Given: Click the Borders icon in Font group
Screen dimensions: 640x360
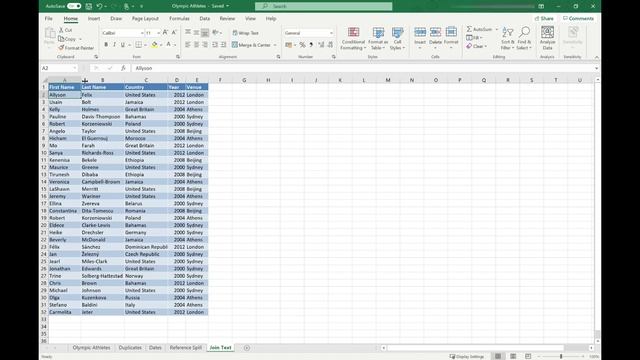Looking at the screenshot, I should tap(139, 44).
